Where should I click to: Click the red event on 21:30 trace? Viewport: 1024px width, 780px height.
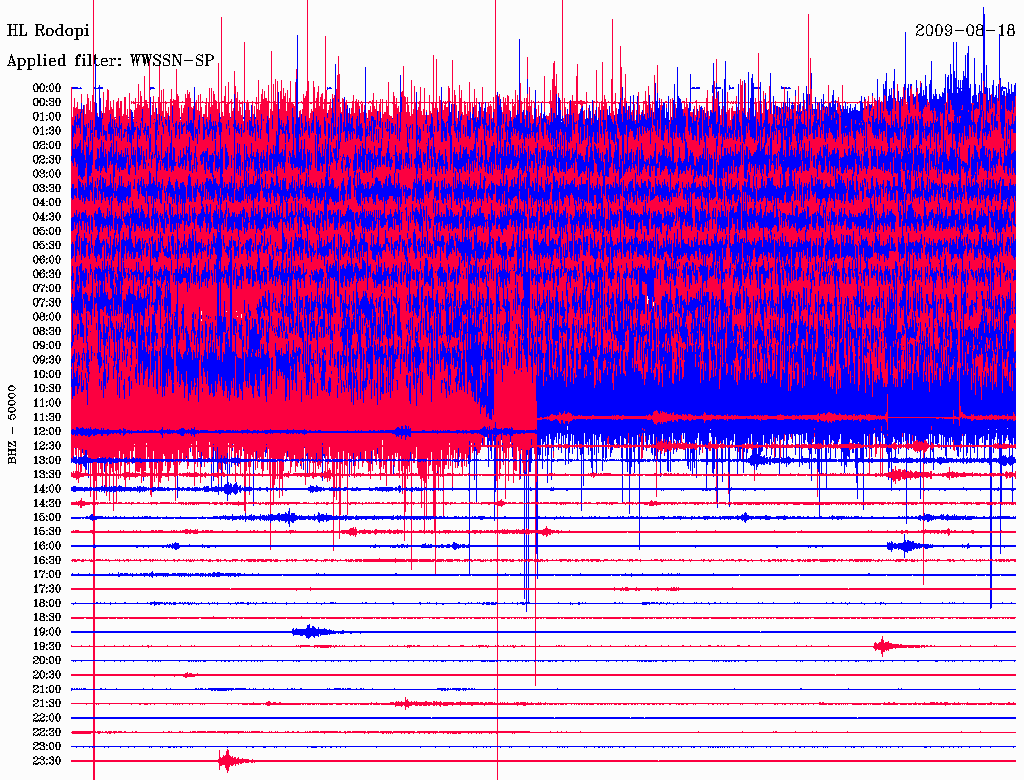tap(408, 704)
